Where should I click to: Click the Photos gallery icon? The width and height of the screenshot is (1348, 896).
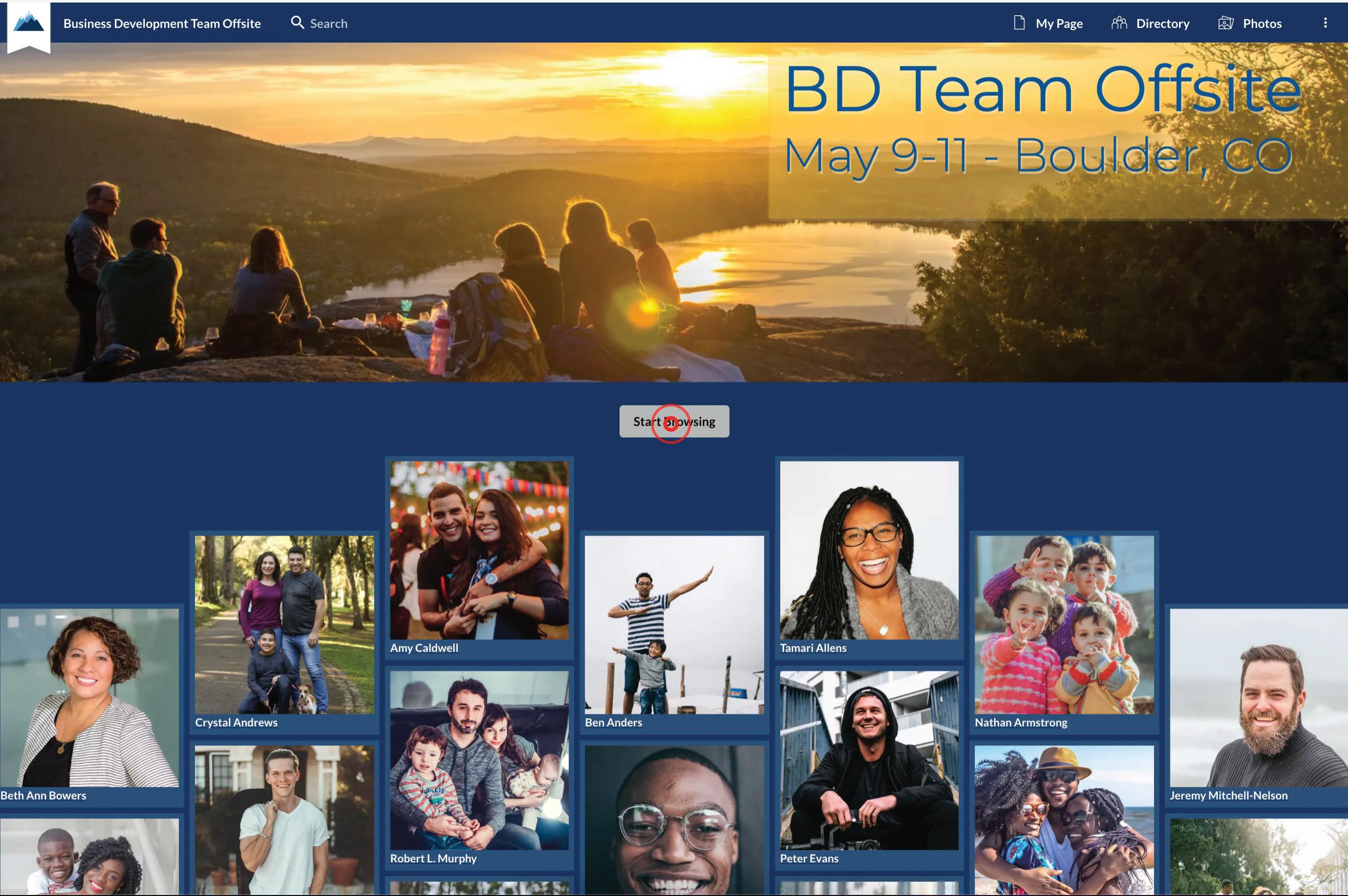(x=1225, y=23)
